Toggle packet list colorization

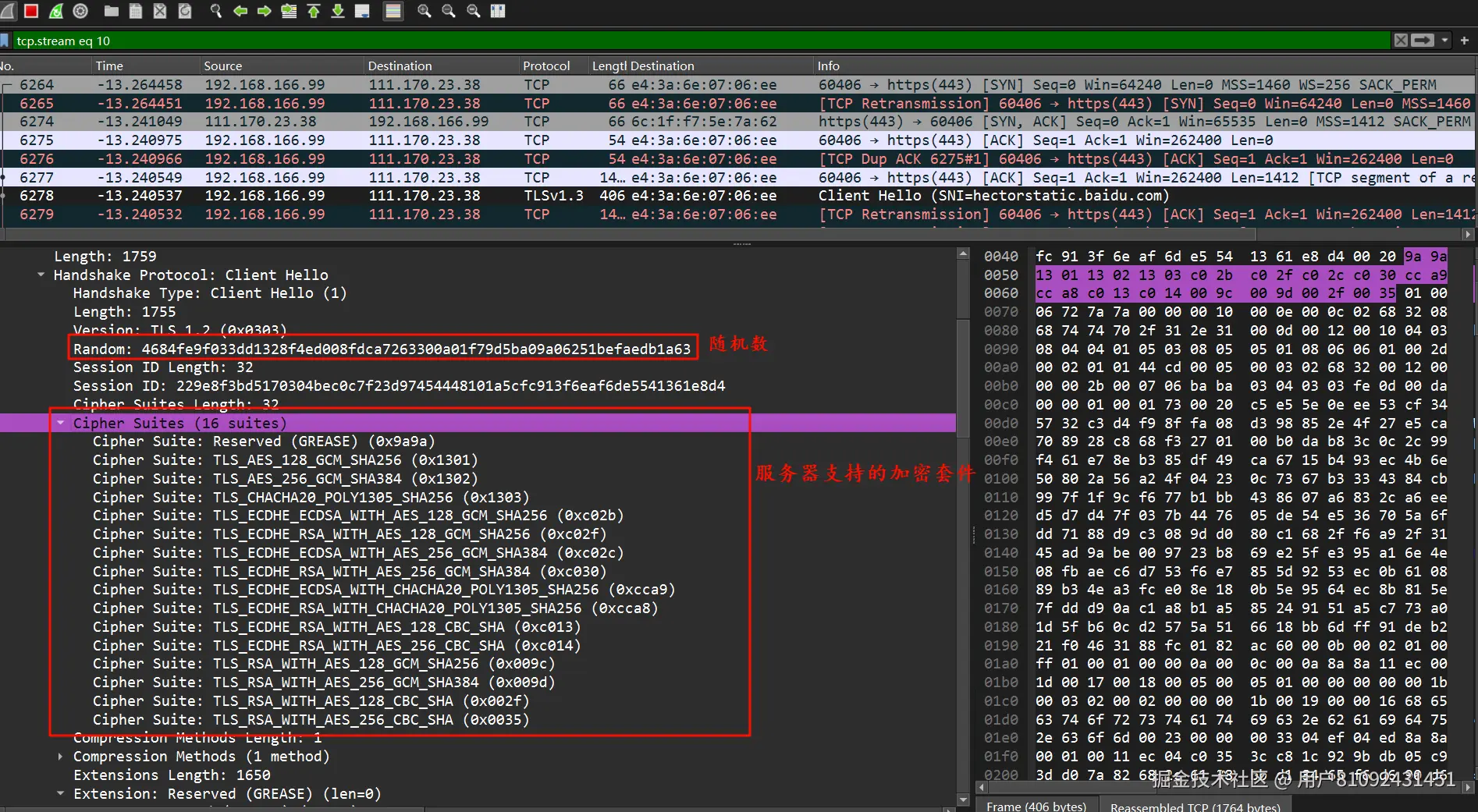(x=393, y=11)
